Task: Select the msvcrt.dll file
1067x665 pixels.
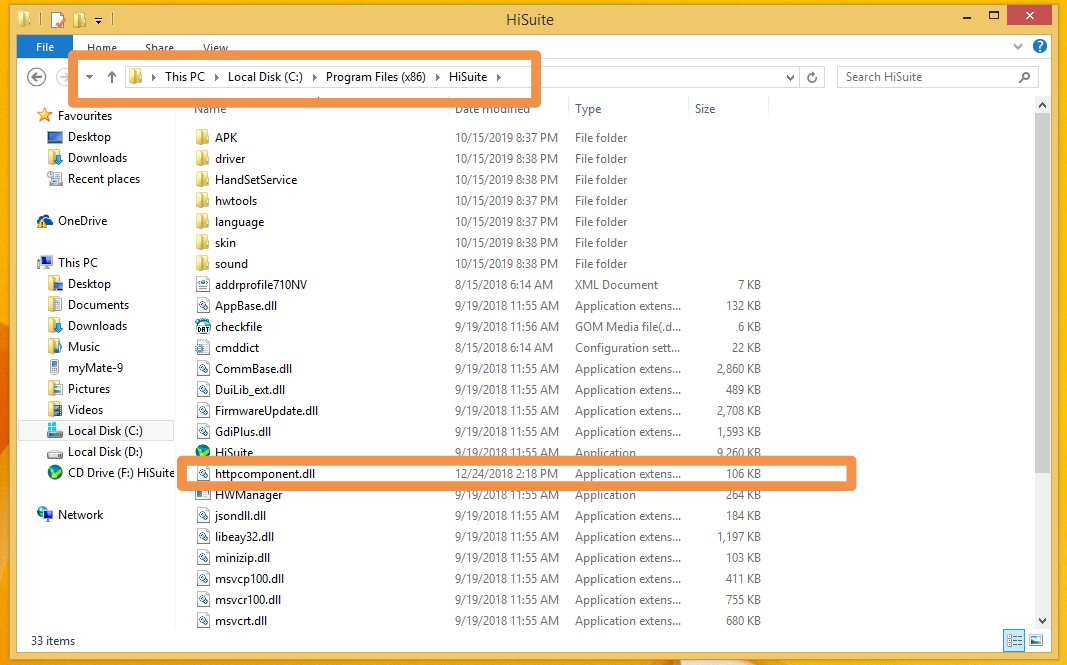Action: (x=241, y=621)
